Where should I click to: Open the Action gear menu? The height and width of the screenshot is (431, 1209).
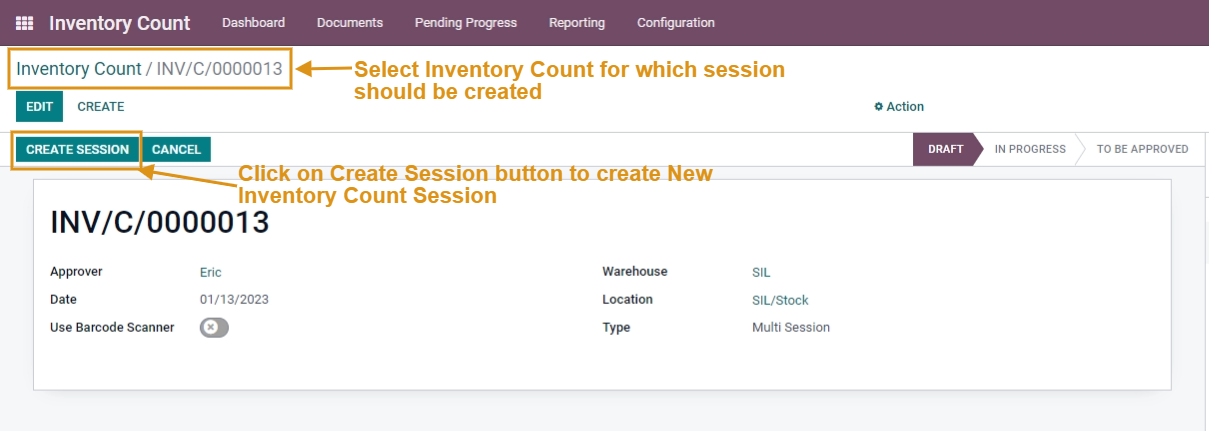pyautogui.click(x=899, y=107)
